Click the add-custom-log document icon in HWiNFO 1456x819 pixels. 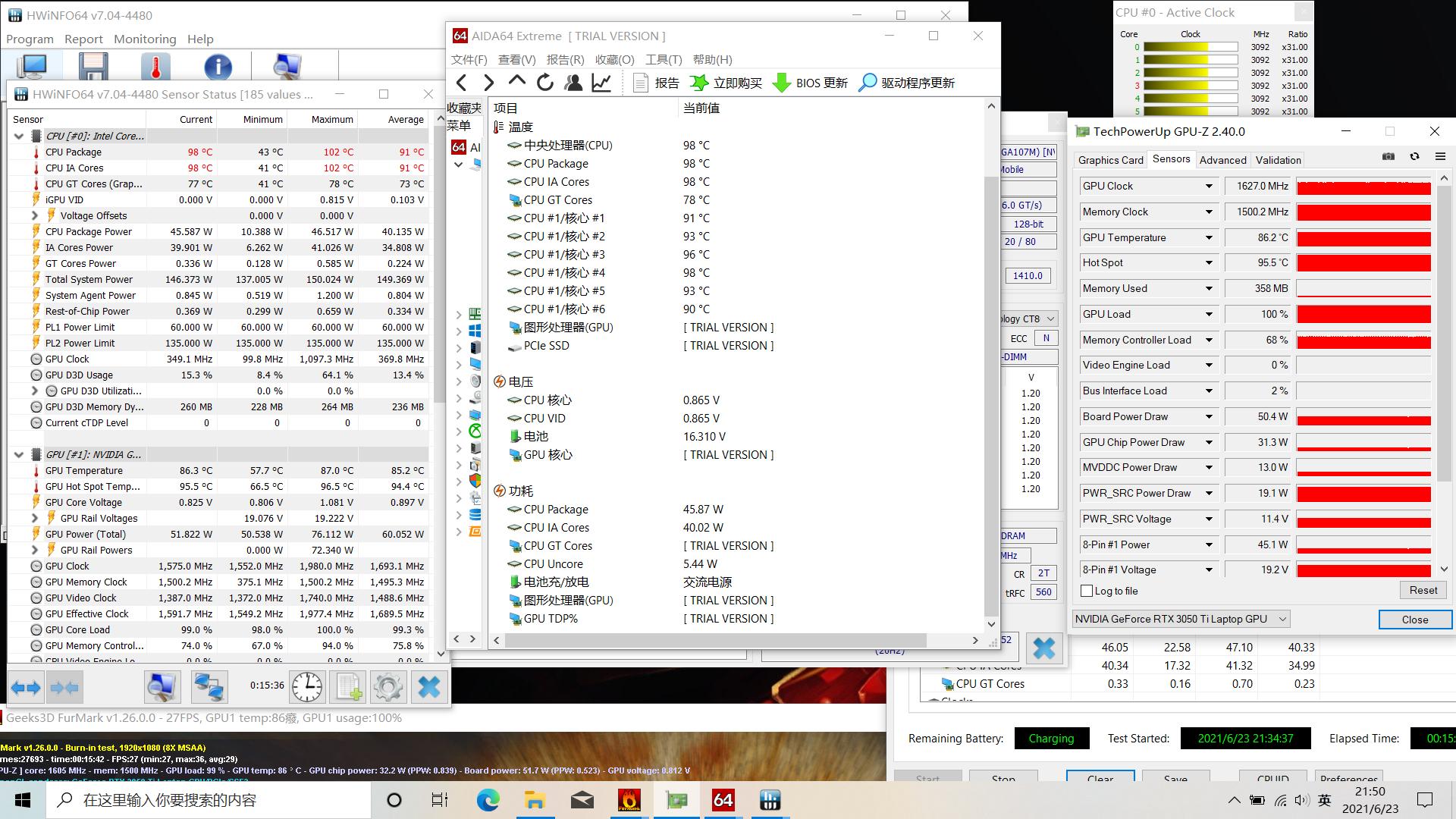click(347, 686)
